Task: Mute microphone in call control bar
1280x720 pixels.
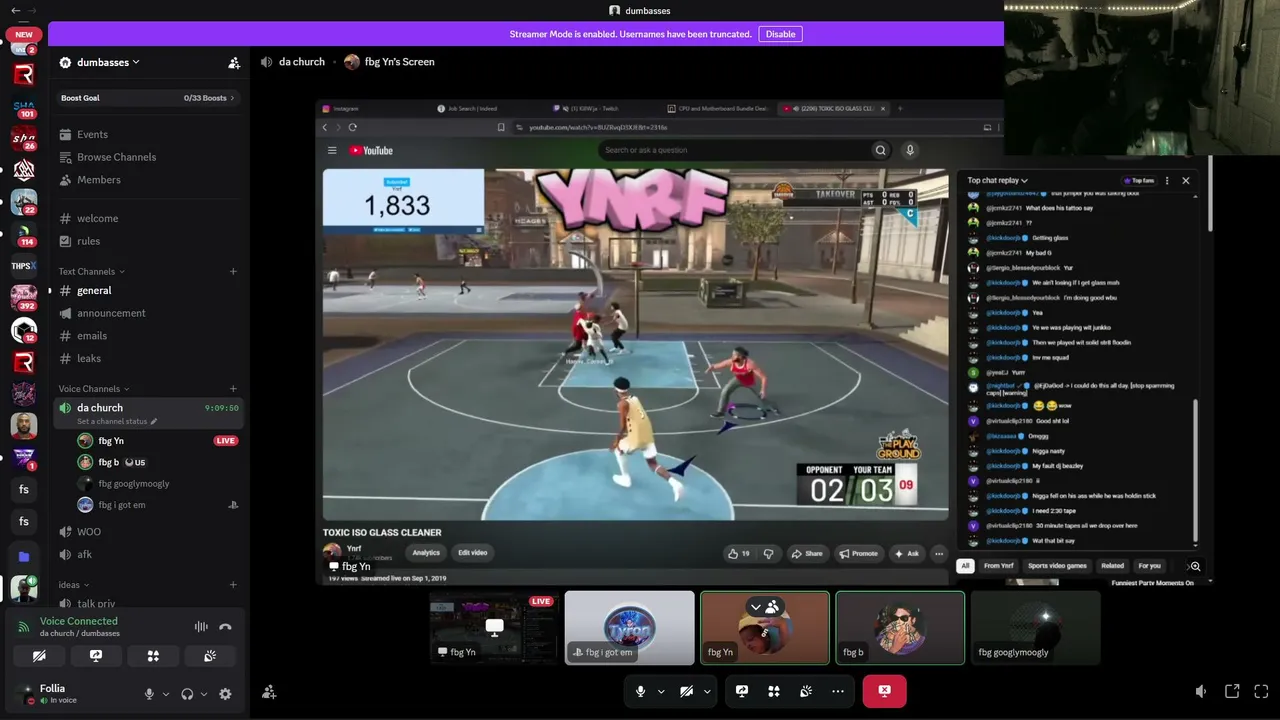Action: (x=641, y=691)
